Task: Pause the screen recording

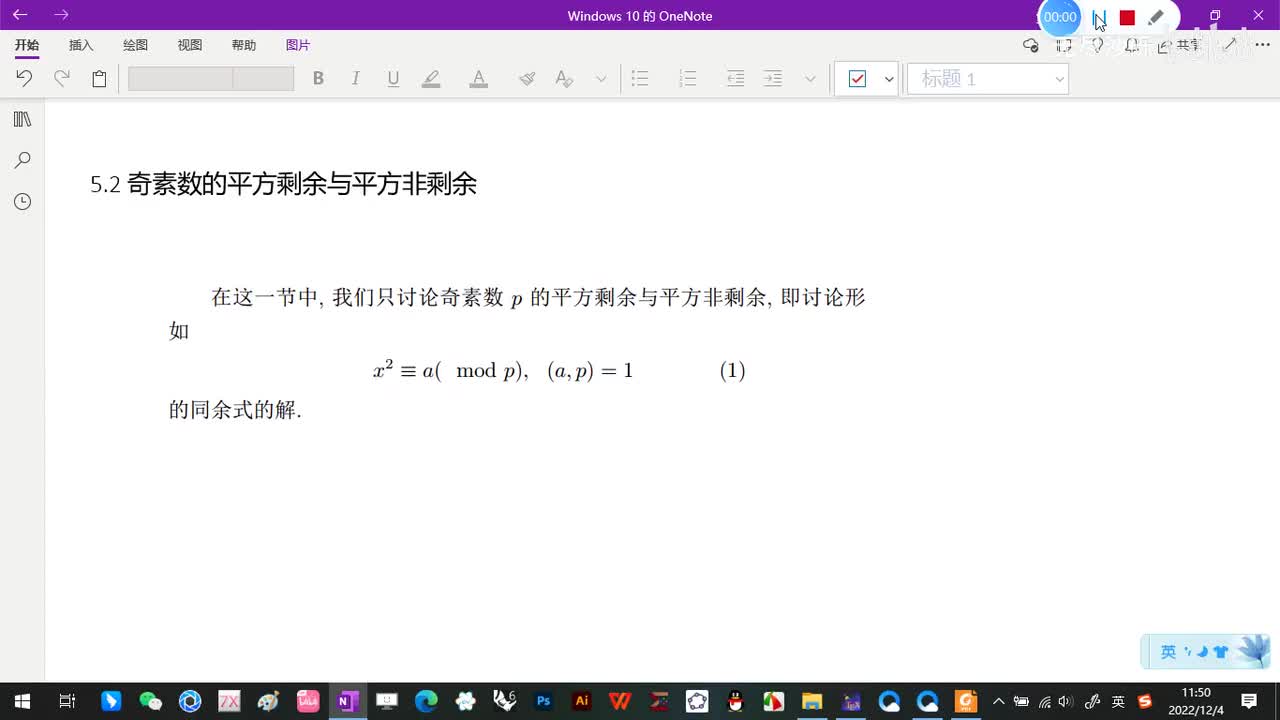Action: pyautogui.click(x=1099, y=18)
